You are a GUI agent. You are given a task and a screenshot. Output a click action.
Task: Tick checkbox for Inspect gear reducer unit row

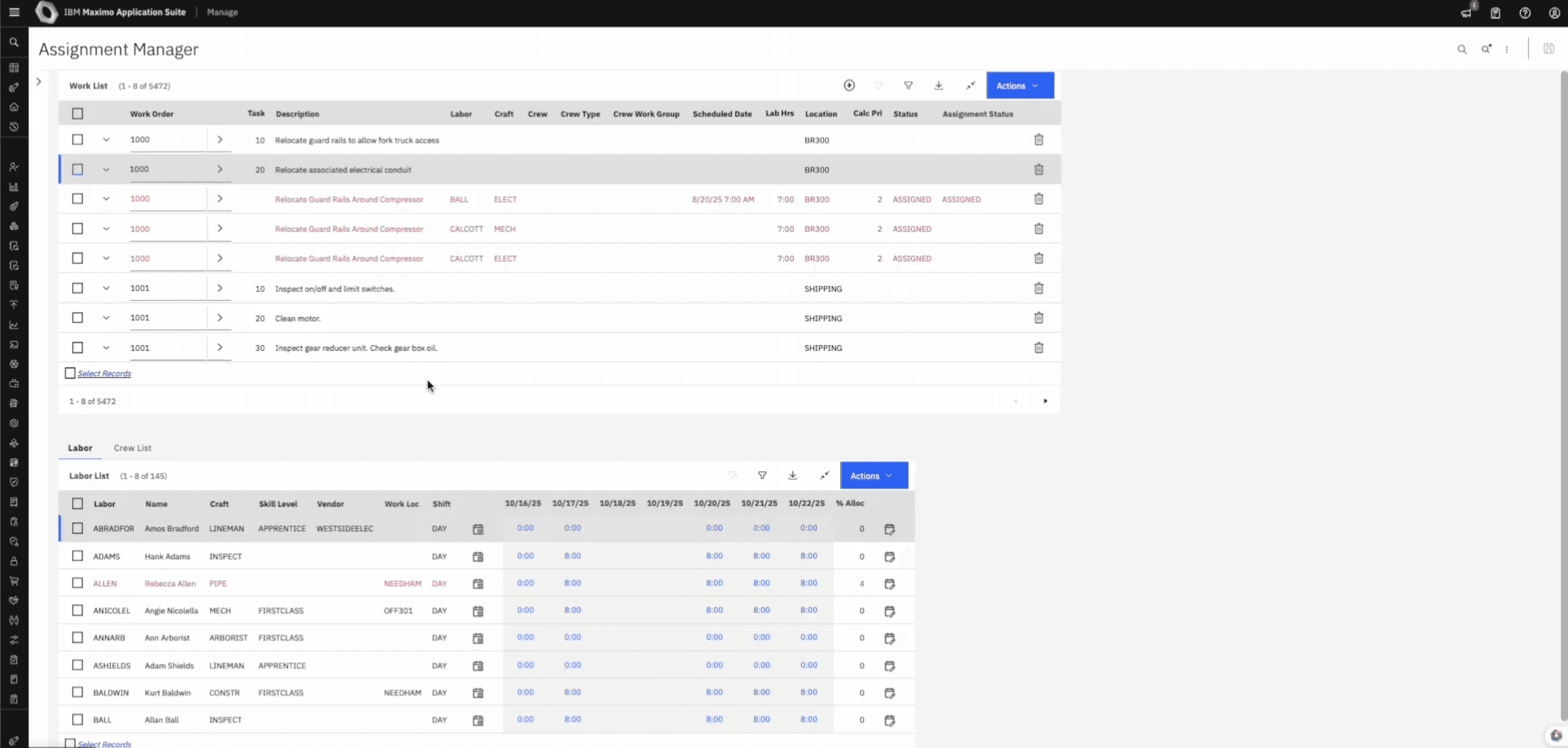coord(77,347)
